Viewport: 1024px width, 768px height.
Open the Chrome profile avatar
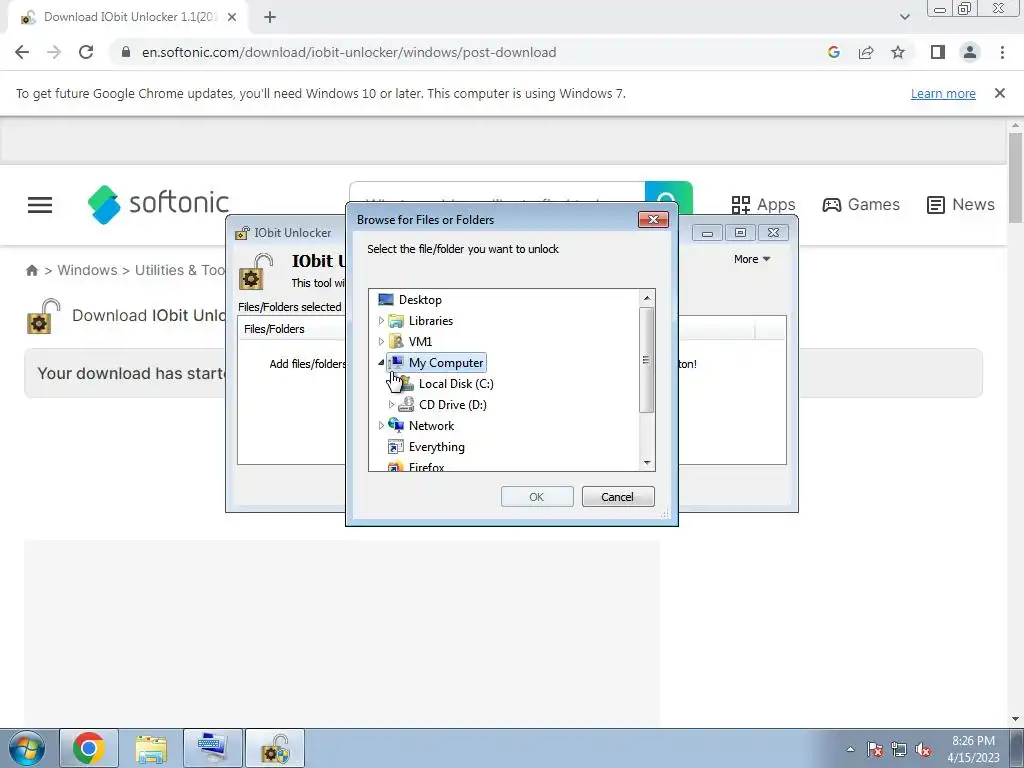[x=970, y=52]
